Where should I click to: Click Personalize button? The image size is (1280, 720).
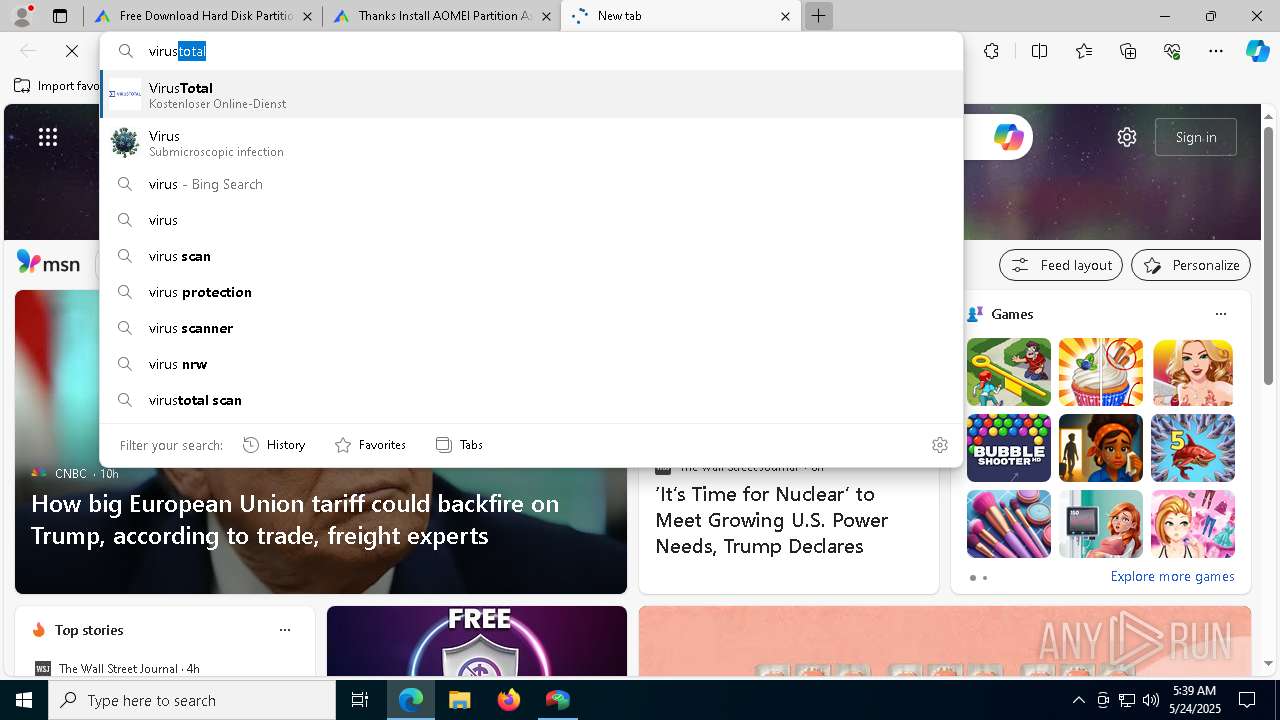[x=1191, y=265]
